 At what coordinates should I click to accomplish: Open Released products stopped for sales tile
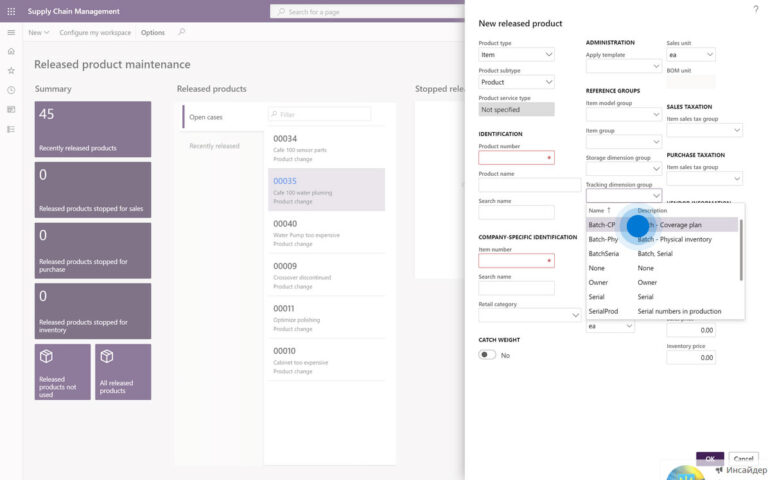pyautogui.click(x=93, y=190)
